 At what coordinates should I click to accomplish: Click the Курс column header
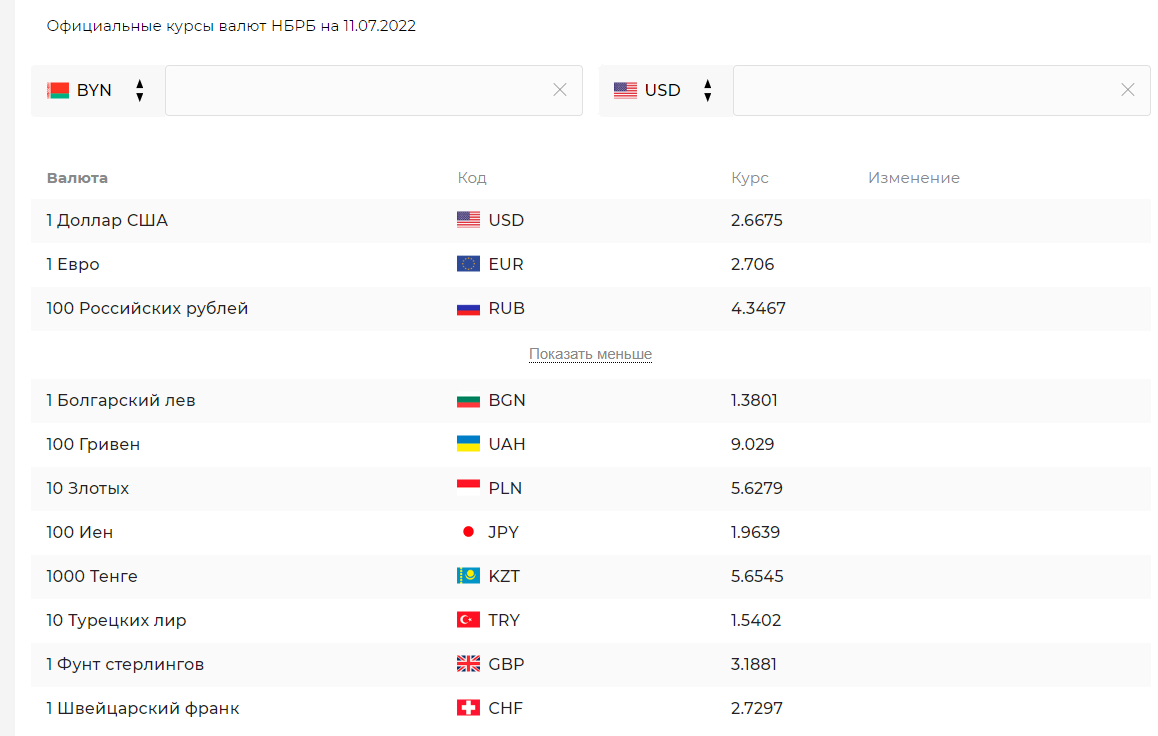(x=749, y=178)
